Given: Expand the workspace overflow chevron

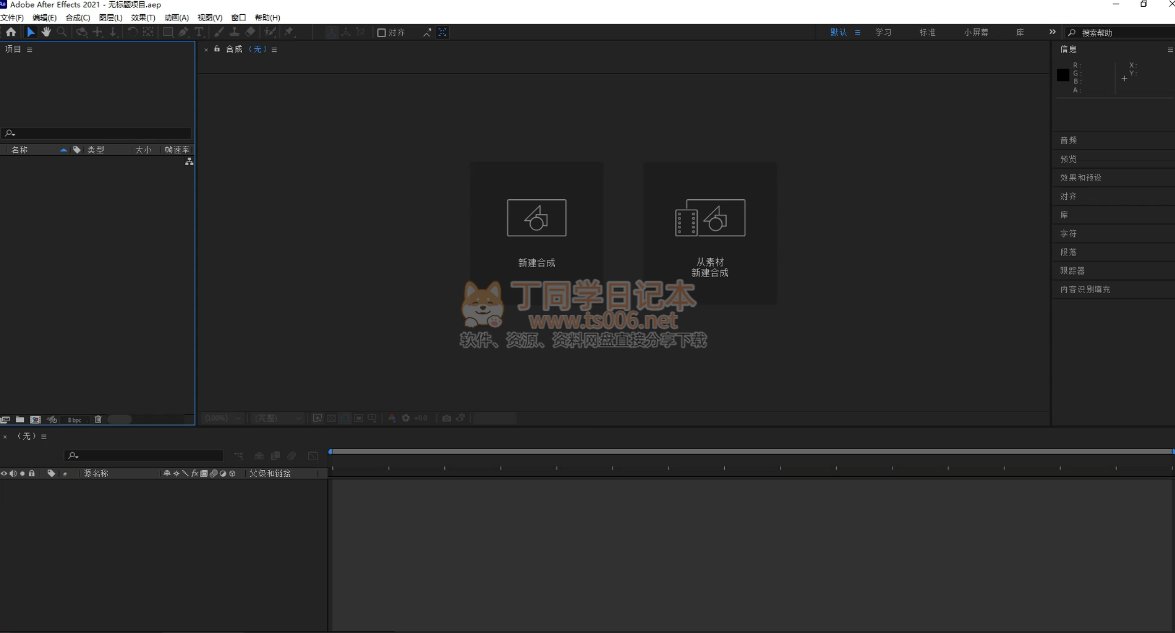Looking at the screenshot, I should coord(1052,32).
